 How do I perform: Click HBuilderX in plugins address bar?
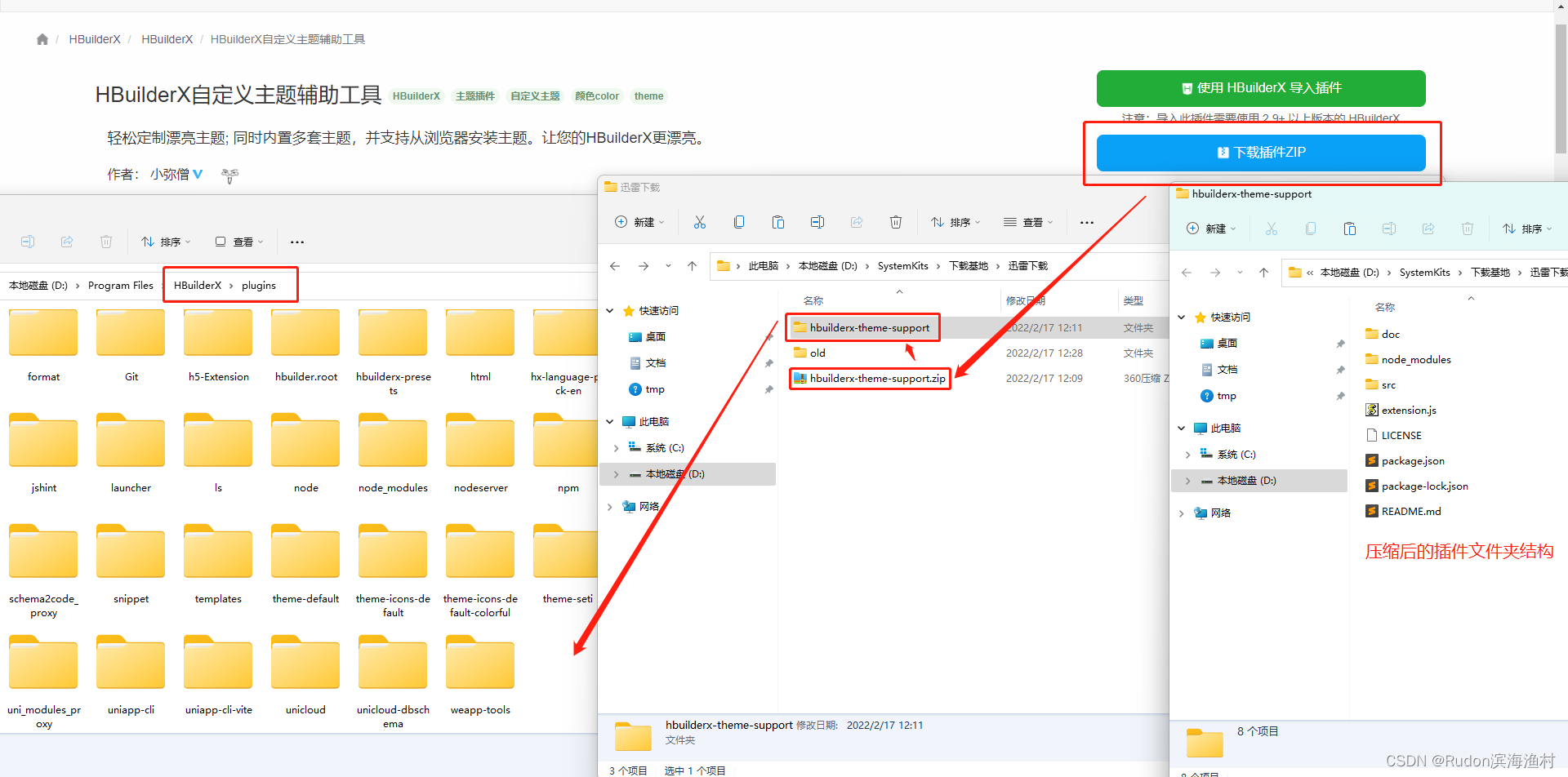click(x=198, y=286)
